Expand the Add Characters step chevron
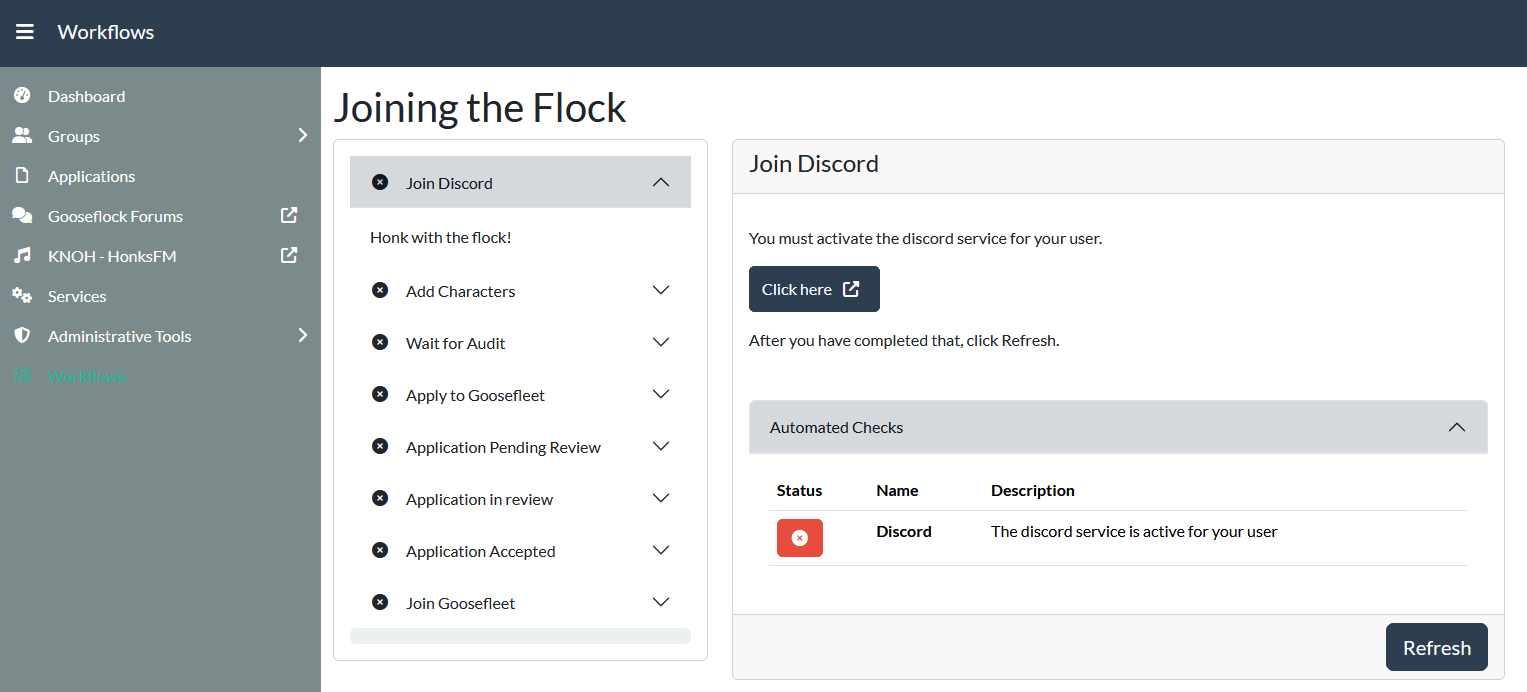This screenshot has width=1527, height=692. [x=660, y=290]
